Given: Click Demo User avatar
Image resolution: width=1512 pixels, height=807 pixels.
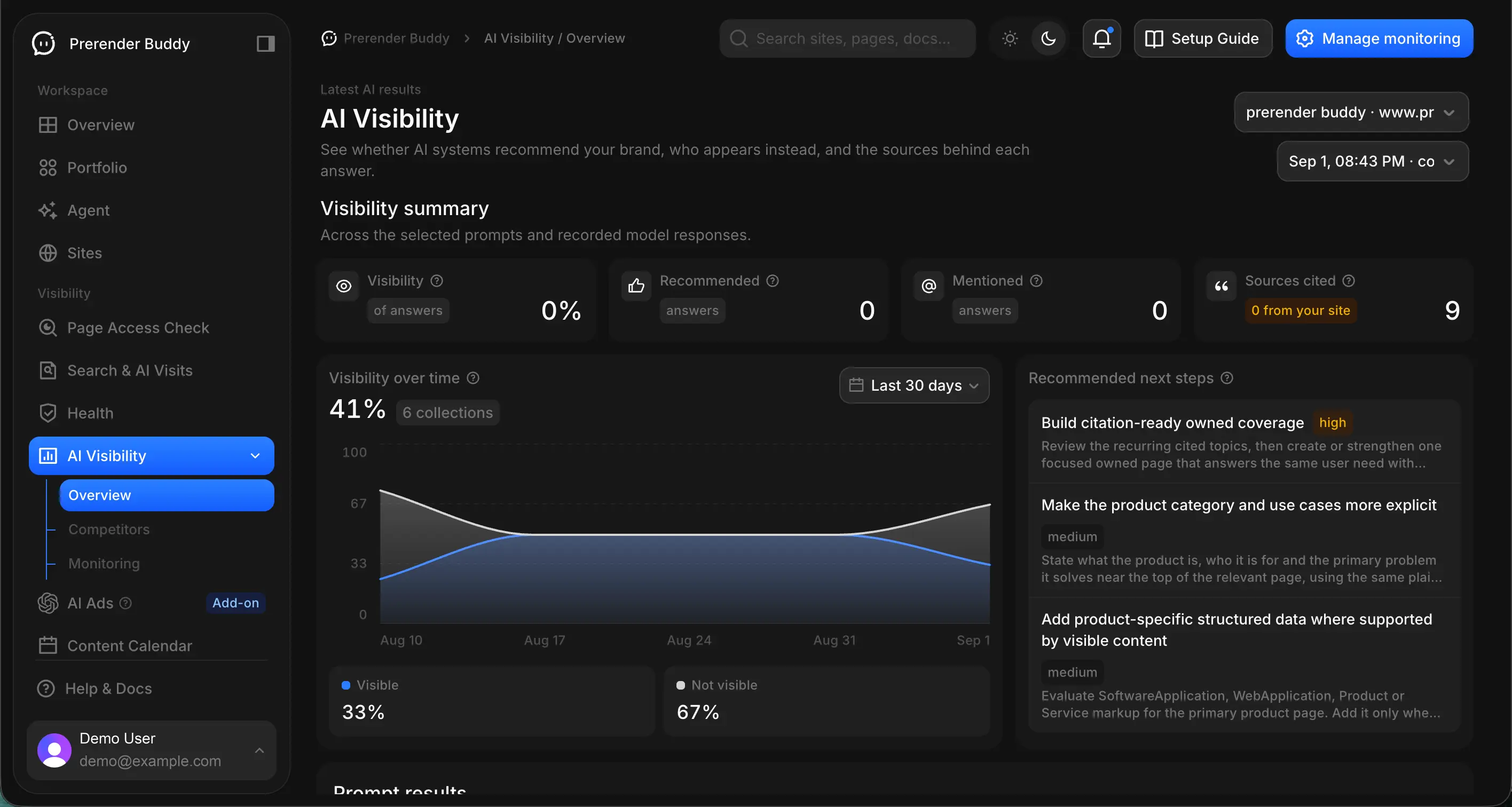Looking at the screenshot, I should [54, 749].
